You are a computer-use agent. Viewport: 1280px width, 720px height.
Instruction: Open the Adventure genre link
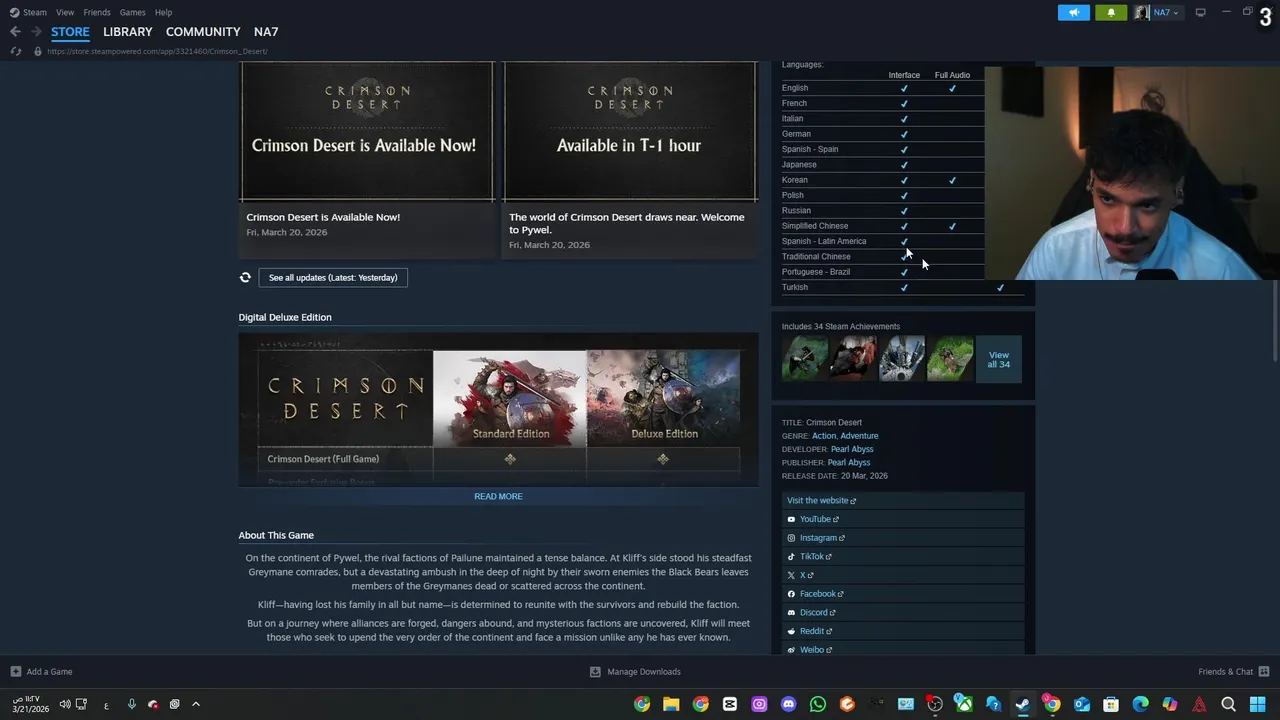(x=859, y=436)
